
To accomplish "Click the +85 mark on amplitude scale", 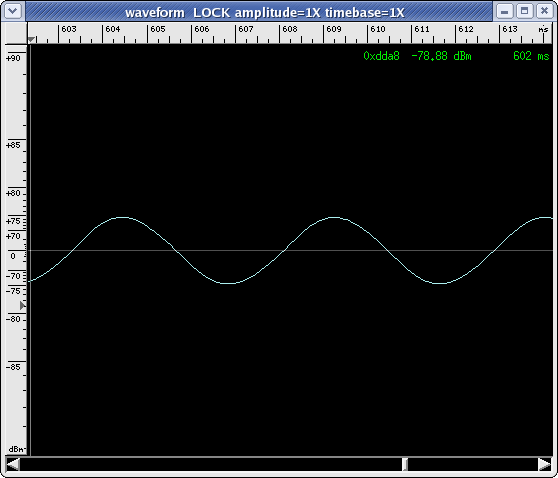I will [14, 145].
